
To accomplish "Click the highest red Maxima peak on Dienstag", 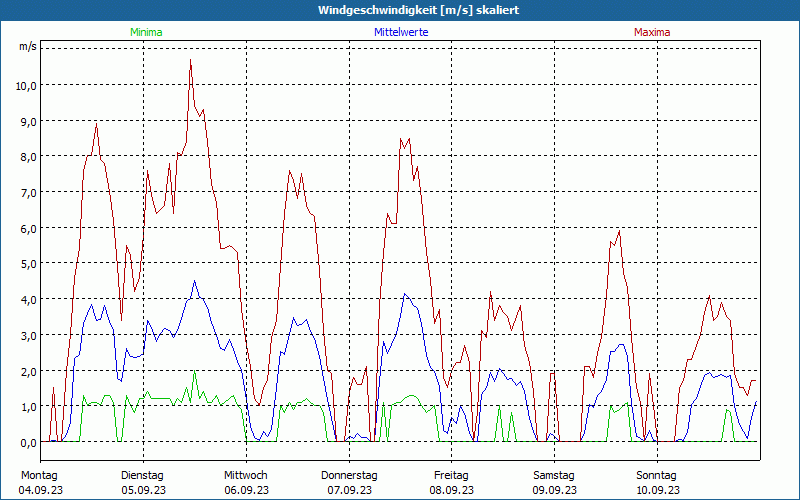I will coord(190,60).
